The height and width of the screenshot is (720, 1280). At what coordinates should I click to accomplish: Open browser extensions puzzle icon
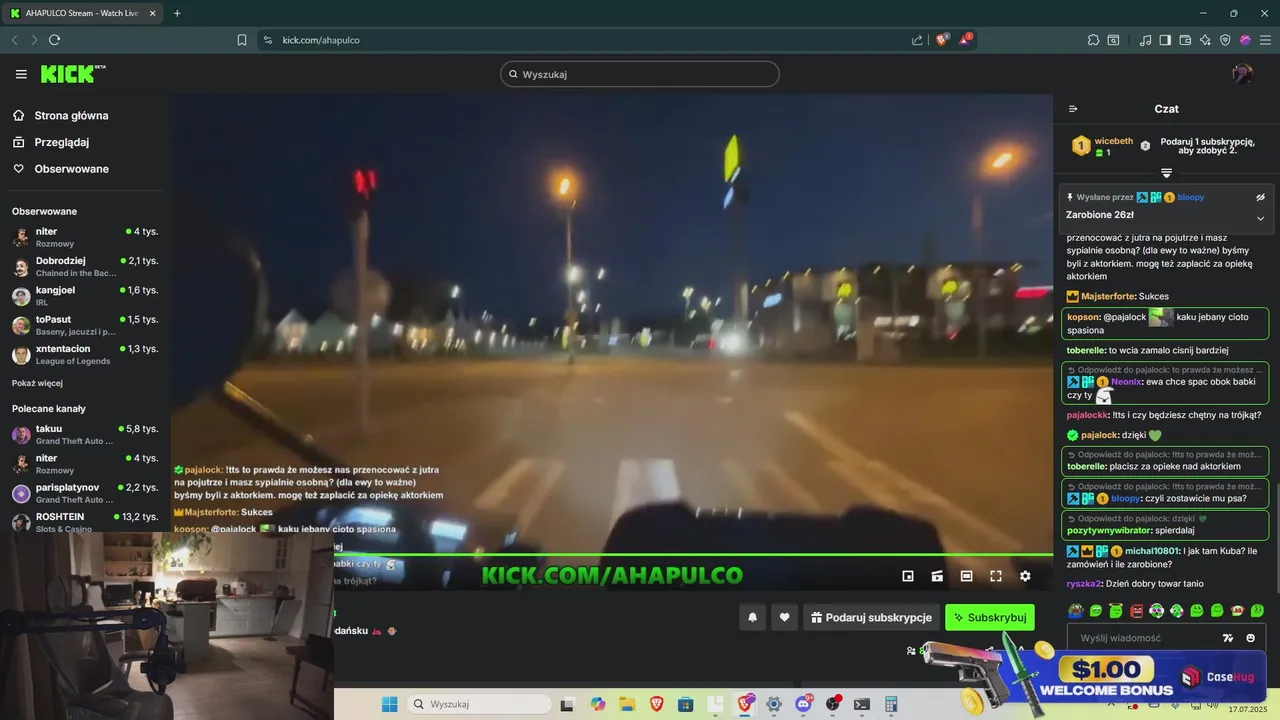pyautogui.click(x=1093, y=40)
